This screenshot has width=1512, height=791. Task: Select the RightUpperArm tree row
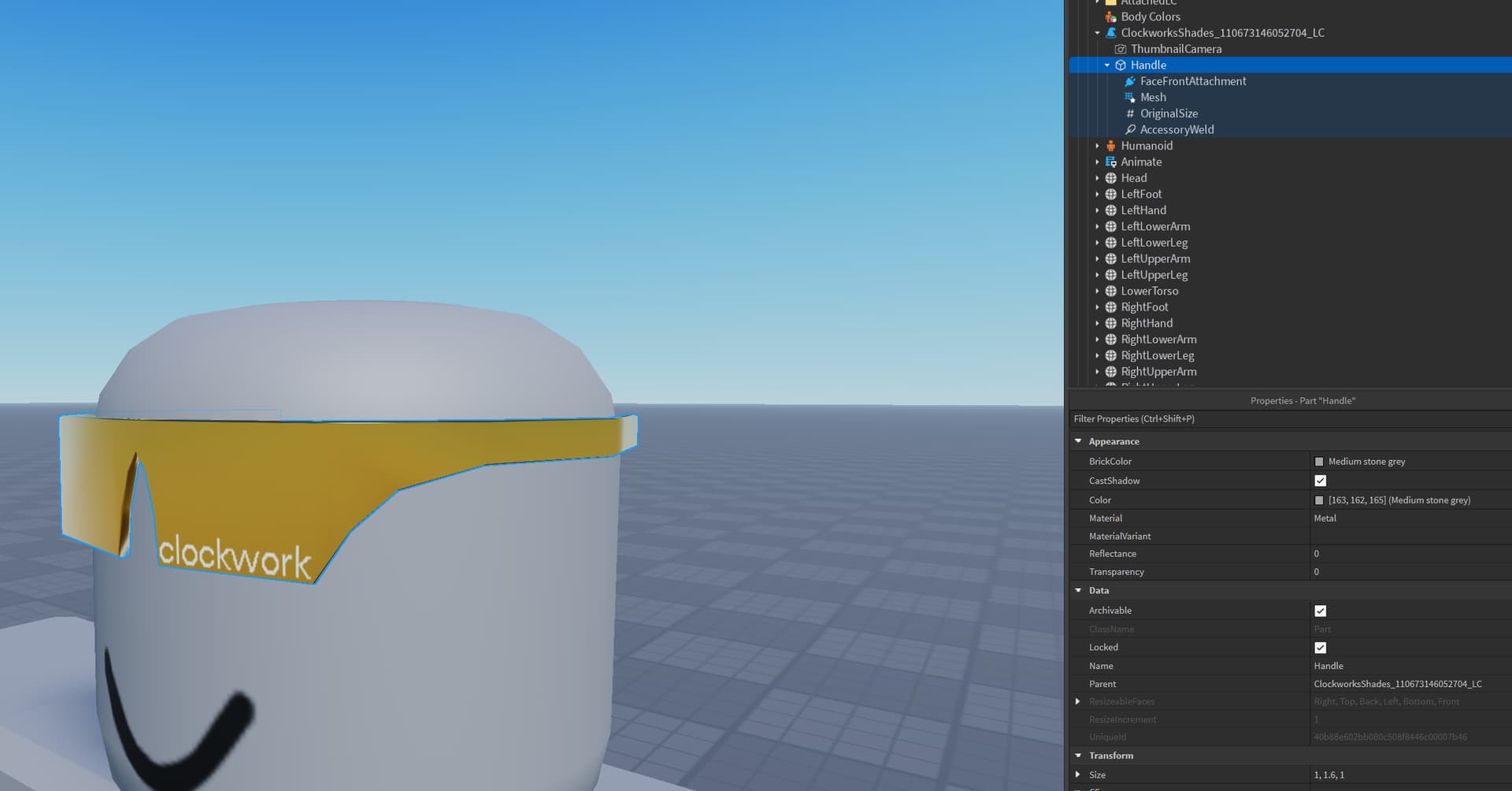click(x=1291, y=372)
